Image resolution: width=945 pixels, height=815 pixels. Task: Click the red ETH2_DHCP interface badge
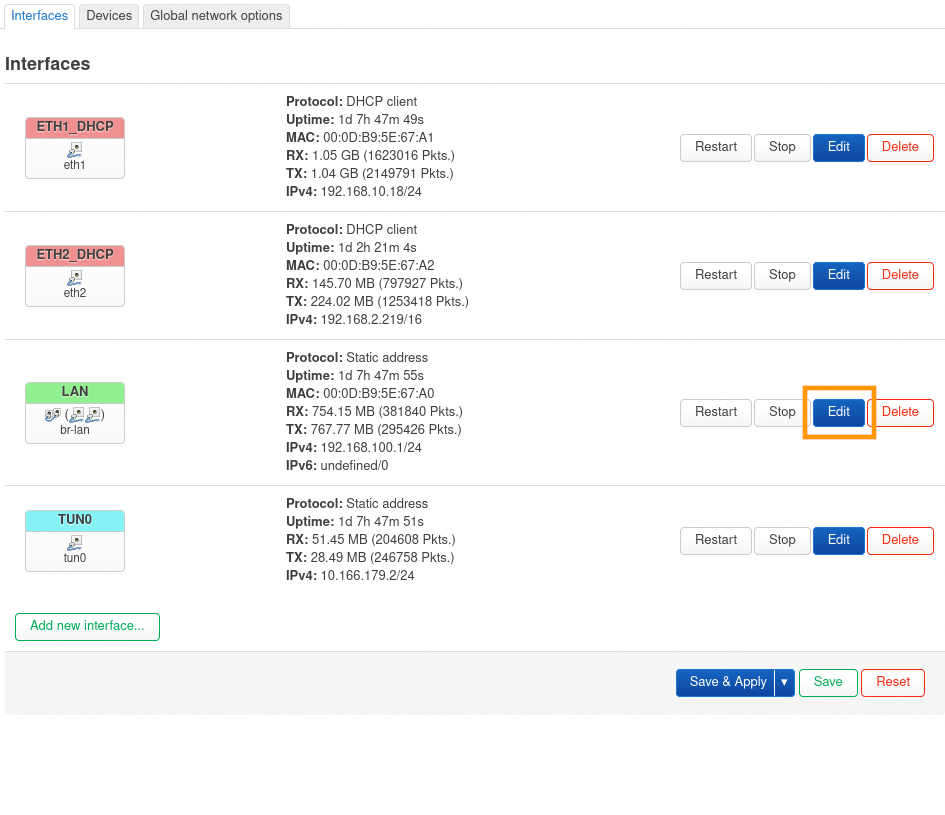pyautogui.click(x=75, y=255)
